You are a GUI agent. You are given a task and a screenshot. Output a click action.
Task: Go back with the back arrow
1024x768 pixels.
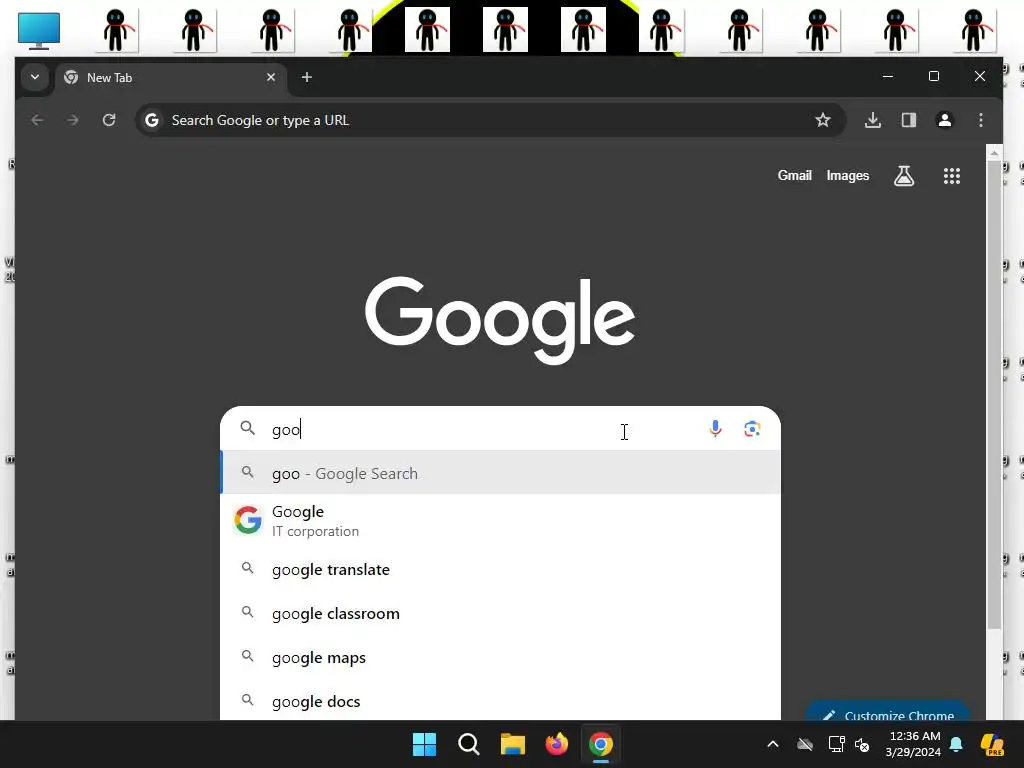pos(37,120)
